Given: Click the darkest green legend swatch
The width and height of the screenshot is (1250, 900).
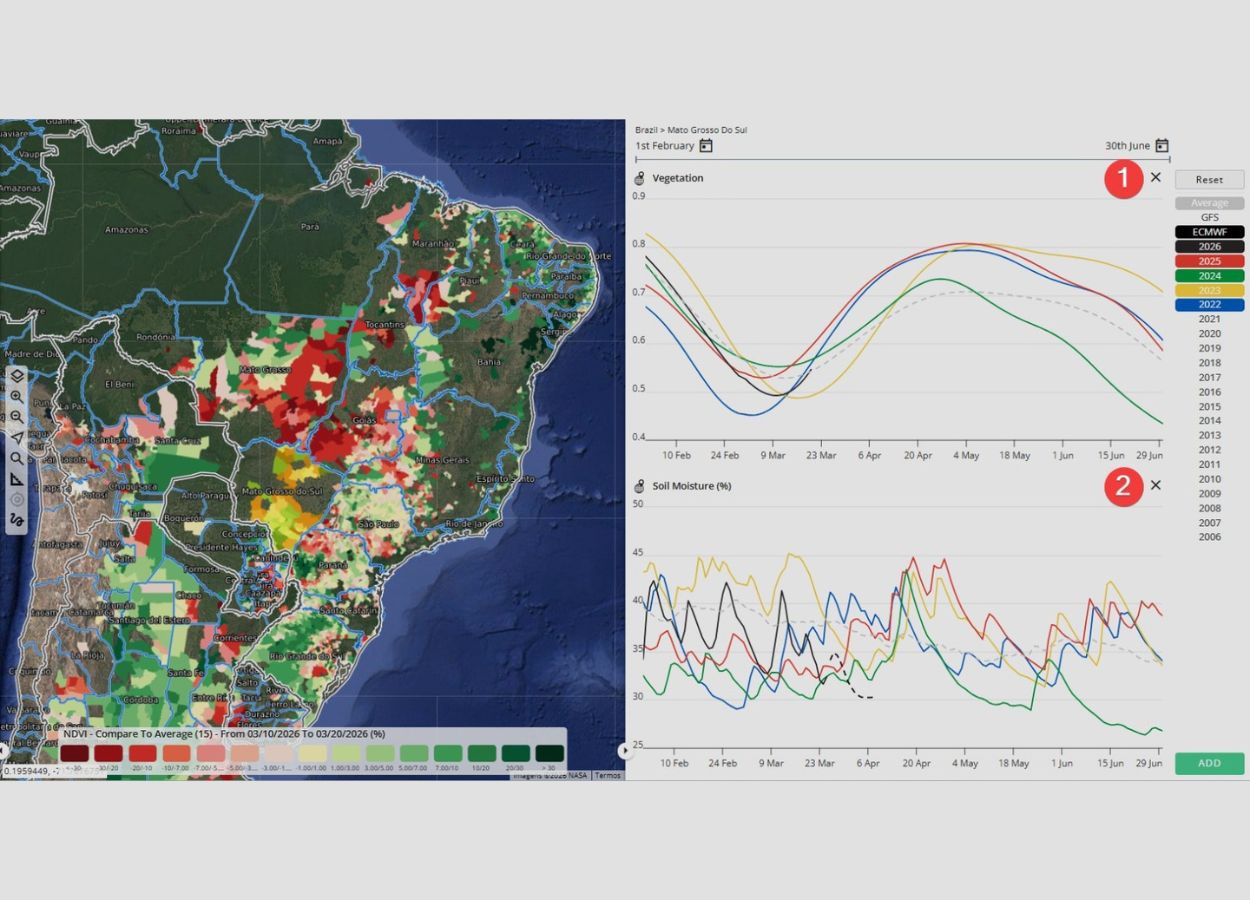Looking at the screenshot, I should point(549,754).
